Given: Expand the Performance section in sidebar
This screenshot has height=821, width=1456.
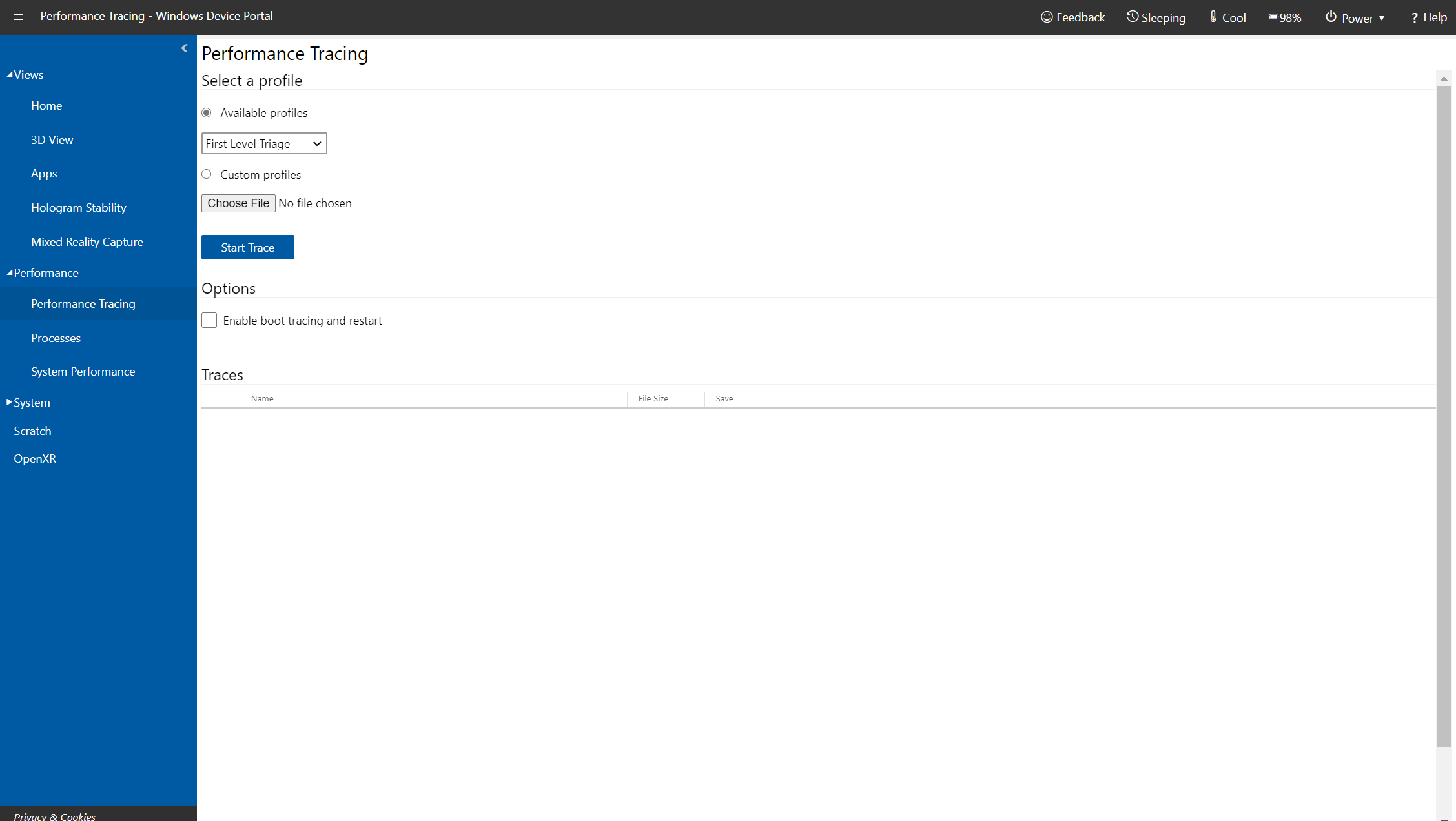Looking at the screenshot, I should point(45,272).
